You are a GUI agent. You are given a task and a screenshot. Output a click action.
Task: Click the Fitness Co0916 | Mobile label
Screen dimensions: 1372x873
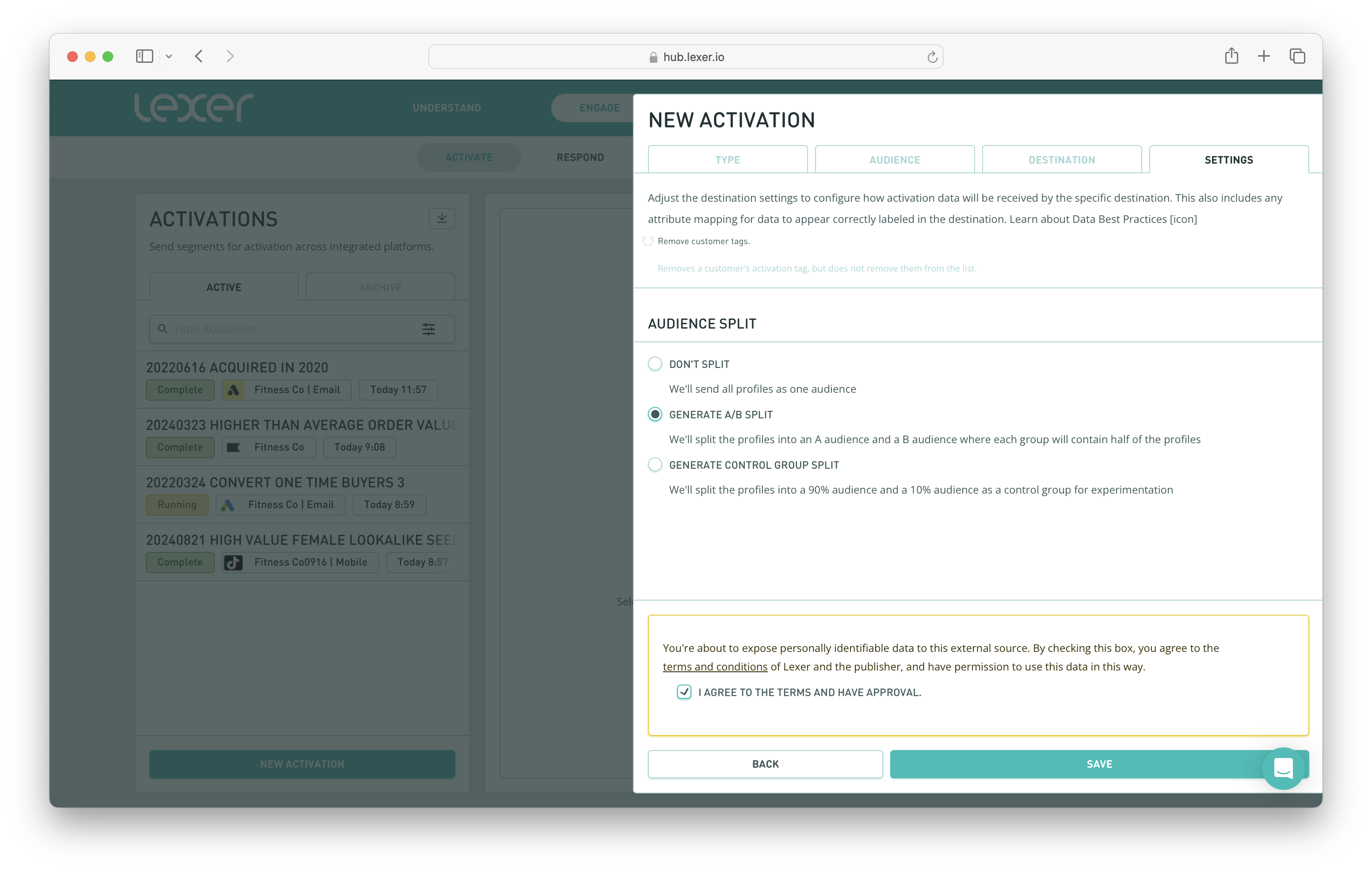[x=311, y=562]
